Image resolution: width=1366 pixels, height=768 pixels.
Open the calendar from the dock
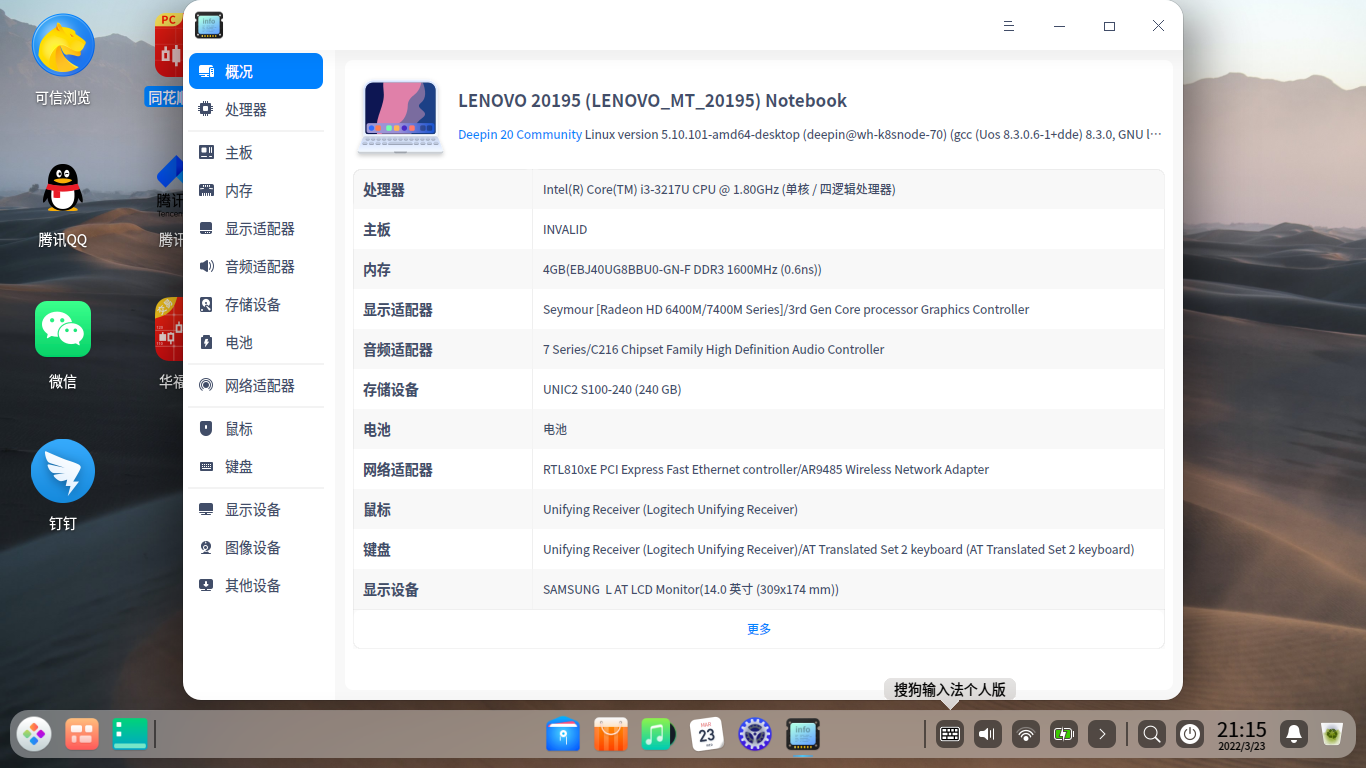click(706, 734)
